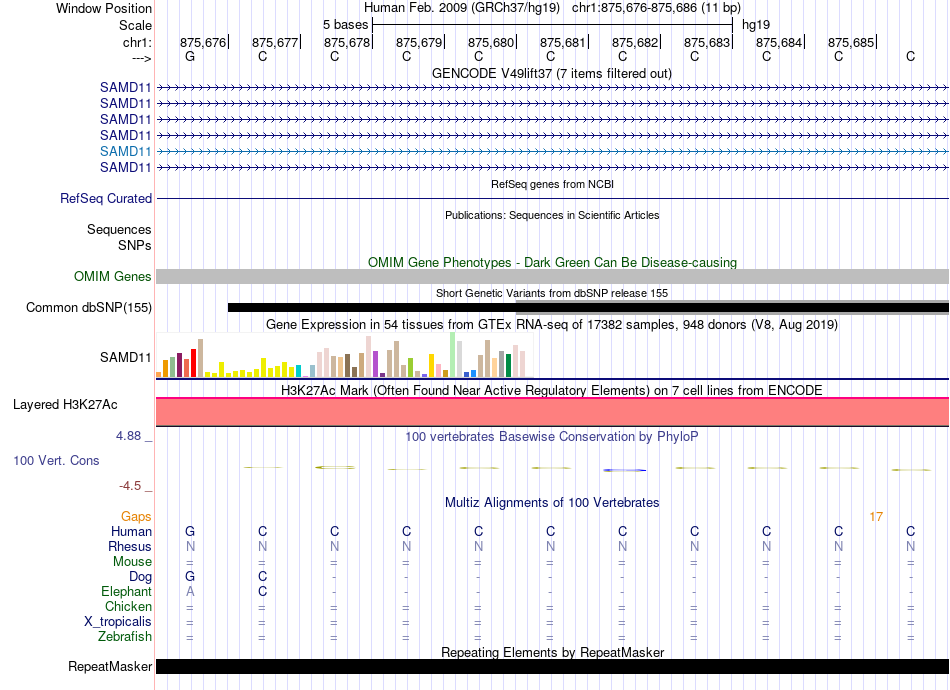Click the -4.5 conservation axis minimum
This screenshot has width=950, height=690.
click(x=130, y=486)
